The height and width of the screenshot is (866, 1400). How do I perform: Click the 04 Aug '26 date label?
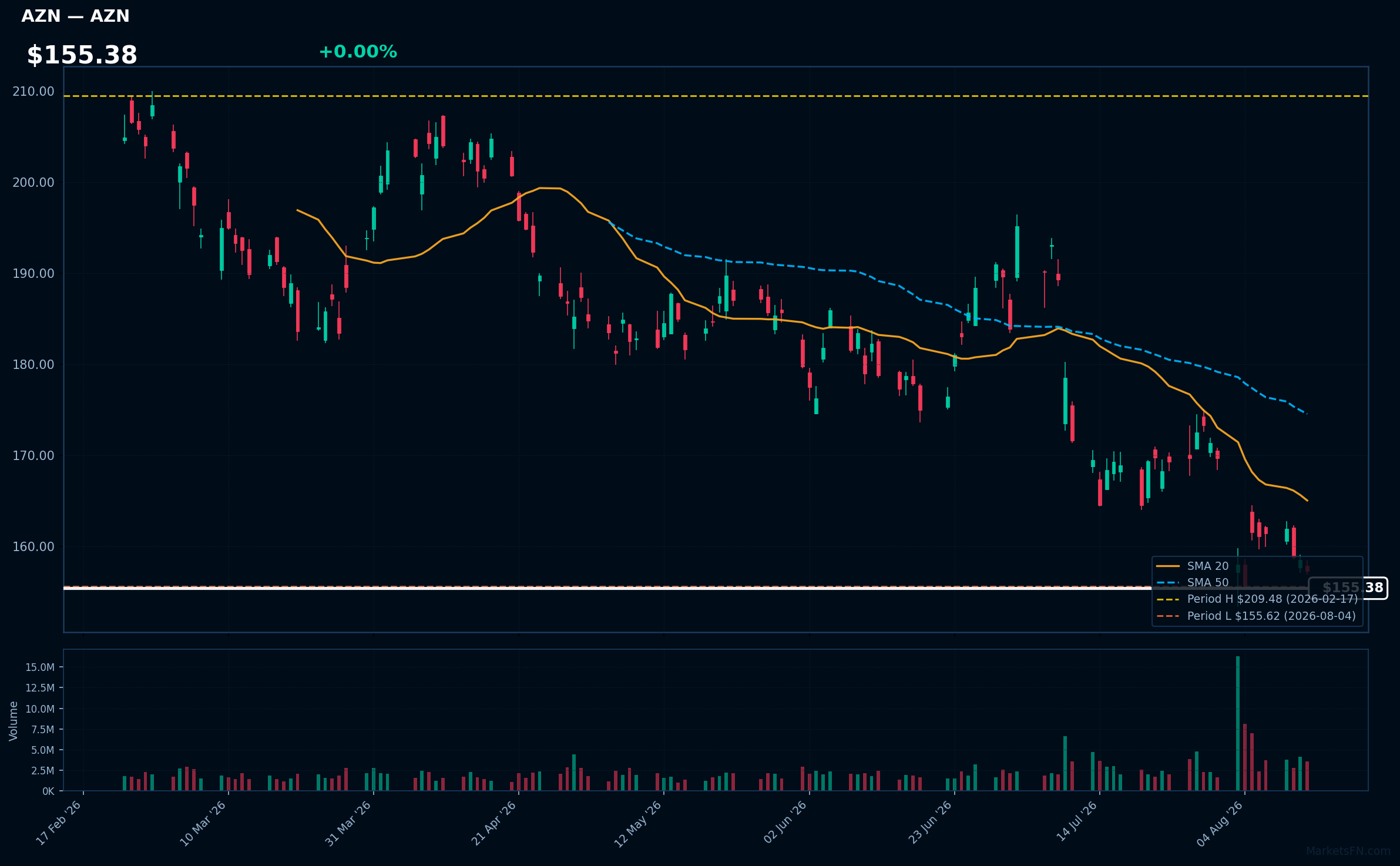point(1221,823)
